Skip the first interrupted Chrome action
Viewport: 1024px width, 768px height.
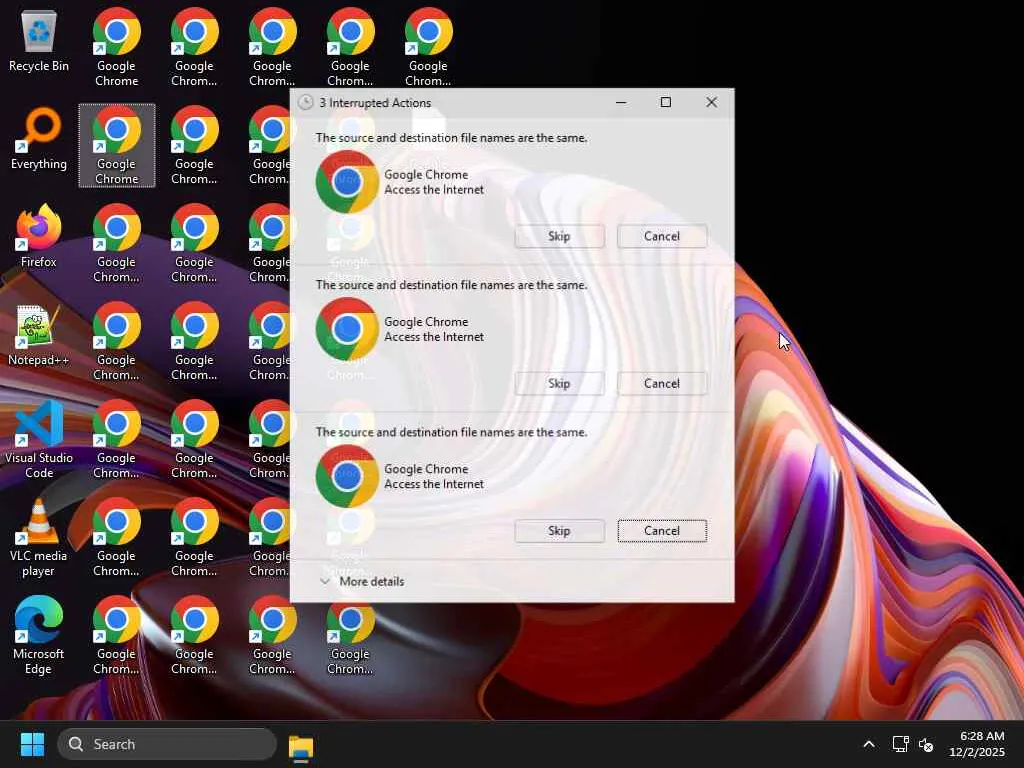pyautogui.click(x=559, y=236)
